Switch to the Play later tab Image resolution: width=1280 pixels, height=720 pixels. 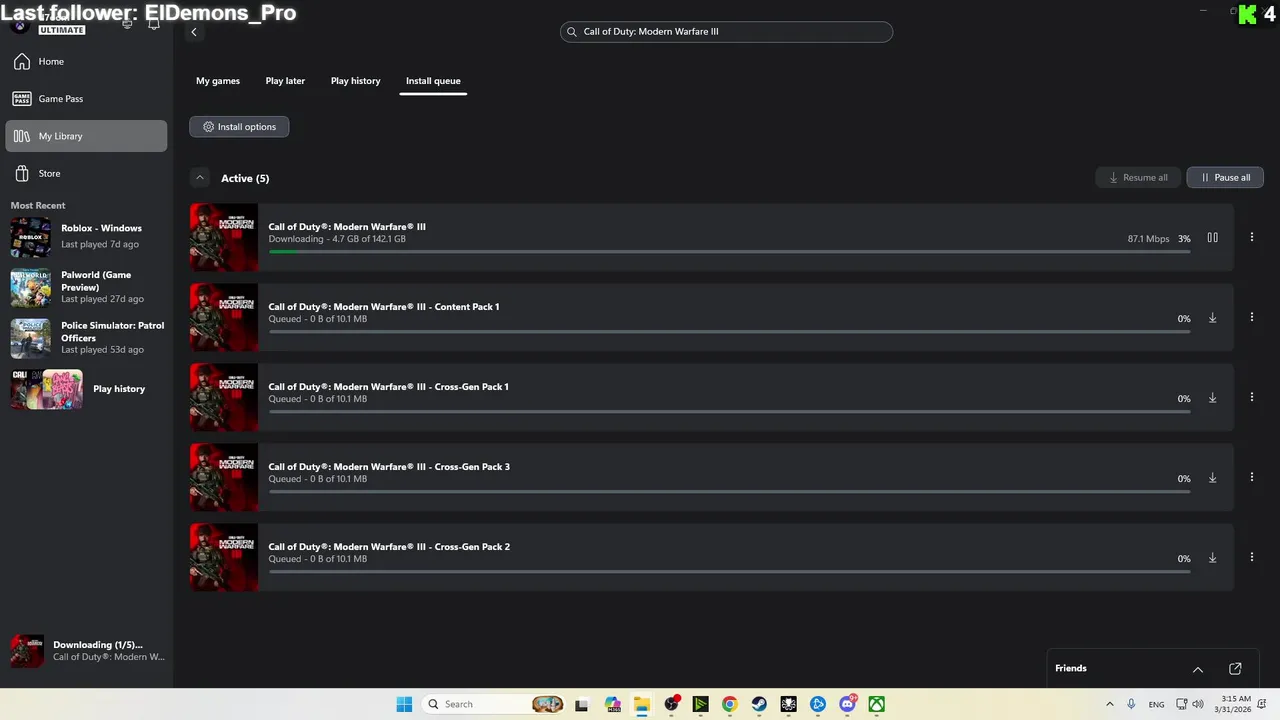(285, 81)
